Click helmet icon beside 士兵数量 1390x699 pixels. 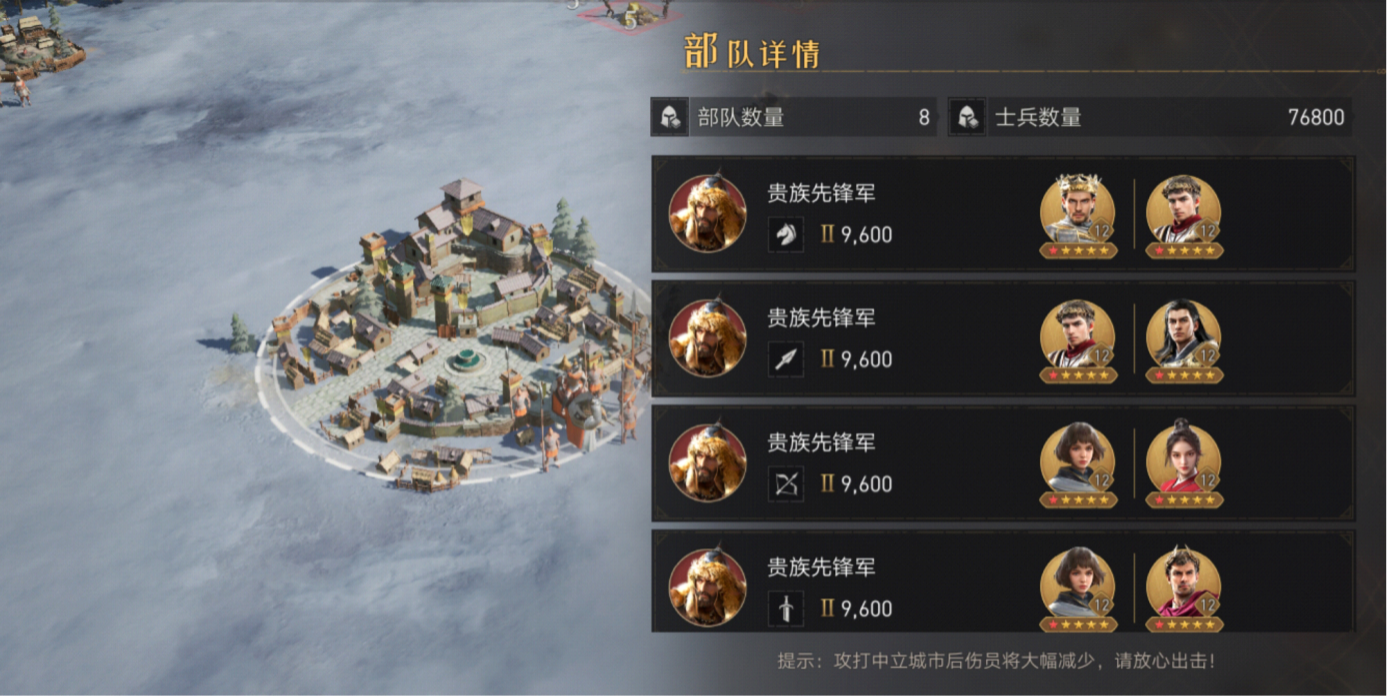[x=966, y=118]
